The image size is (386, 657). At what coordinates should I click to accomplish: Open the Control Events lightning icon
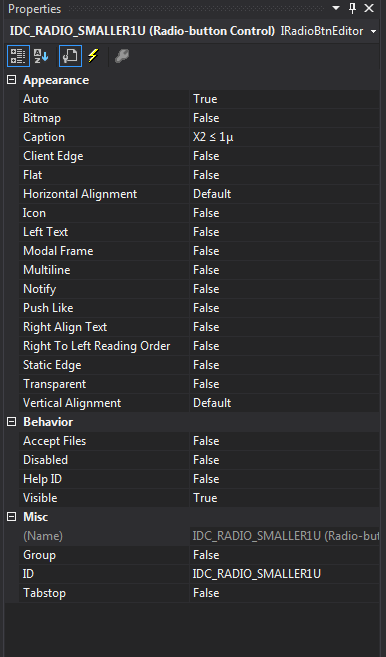click(93, 56)
